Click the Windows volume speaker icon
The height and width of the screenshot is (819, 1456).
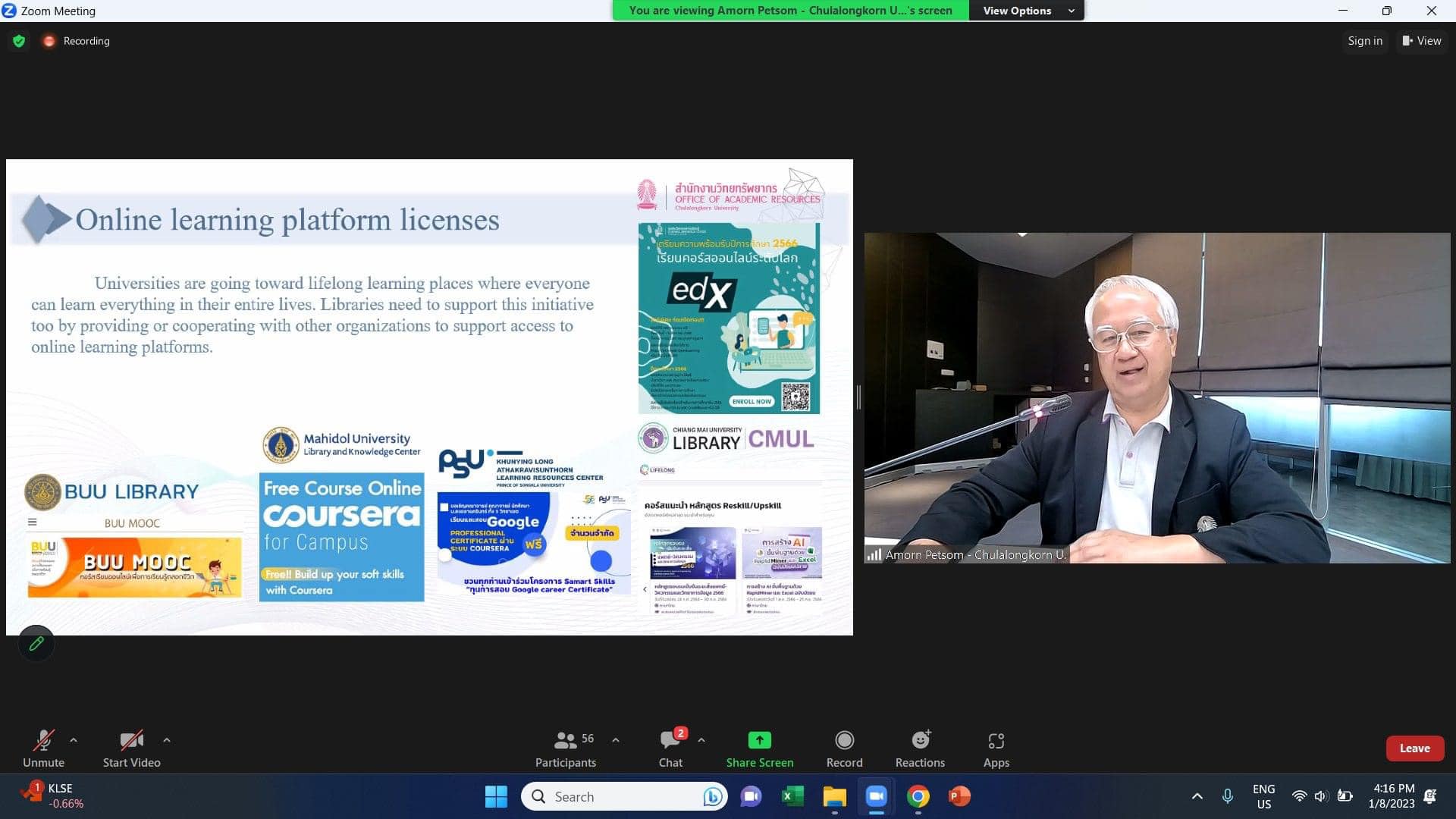click(1320, 796)
